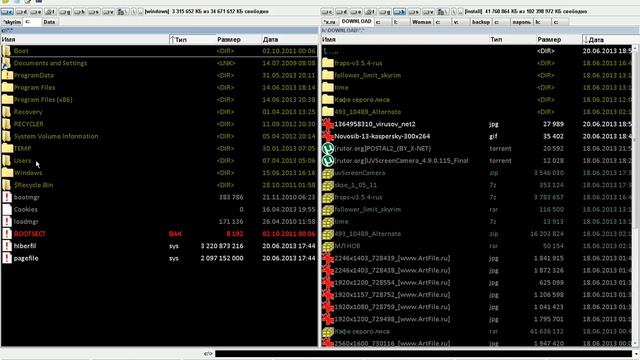This screenshot has height=360, width=640.
Task: Select drive g in left panel drive bar
Action: [65, 12]
